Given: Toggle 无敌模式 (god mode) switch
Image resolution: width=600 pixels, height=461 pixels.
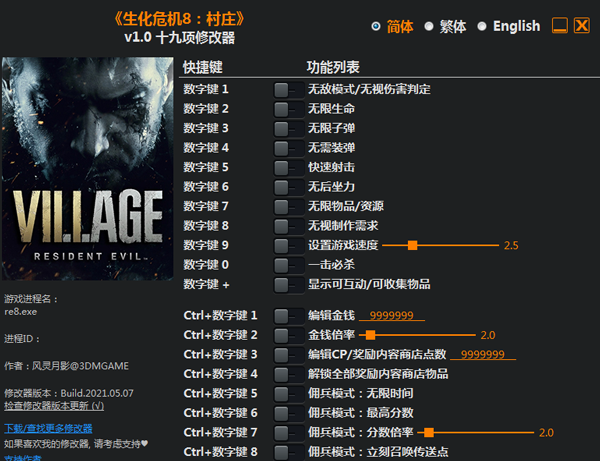Looking at the screenshot, I should (288, 89).
